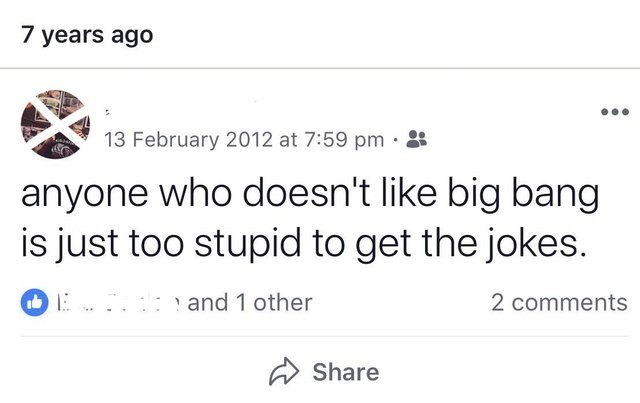
Task: Click the post line "anyone who doesn't like big bang"
Action: tap(308, 194)
